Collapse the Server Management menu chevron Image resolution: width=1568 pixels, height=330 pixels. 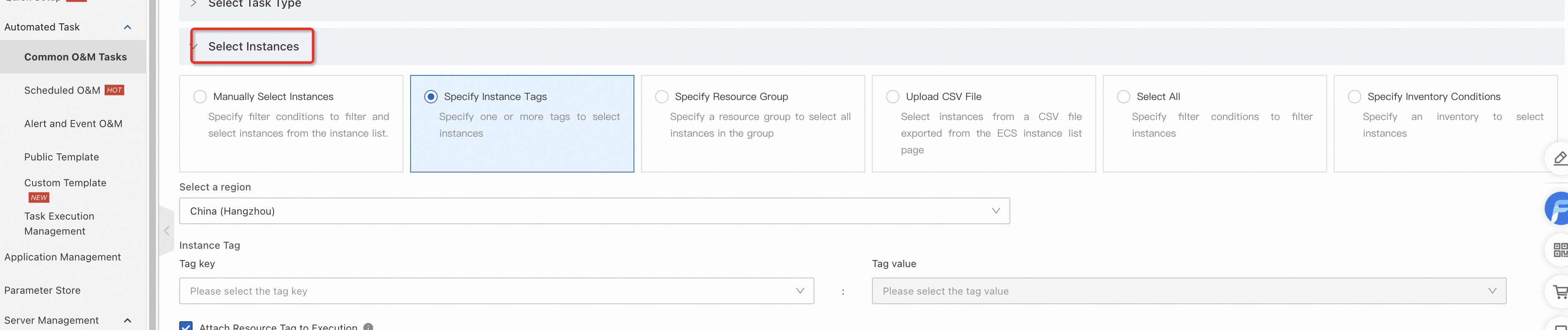tap(128, 320)
